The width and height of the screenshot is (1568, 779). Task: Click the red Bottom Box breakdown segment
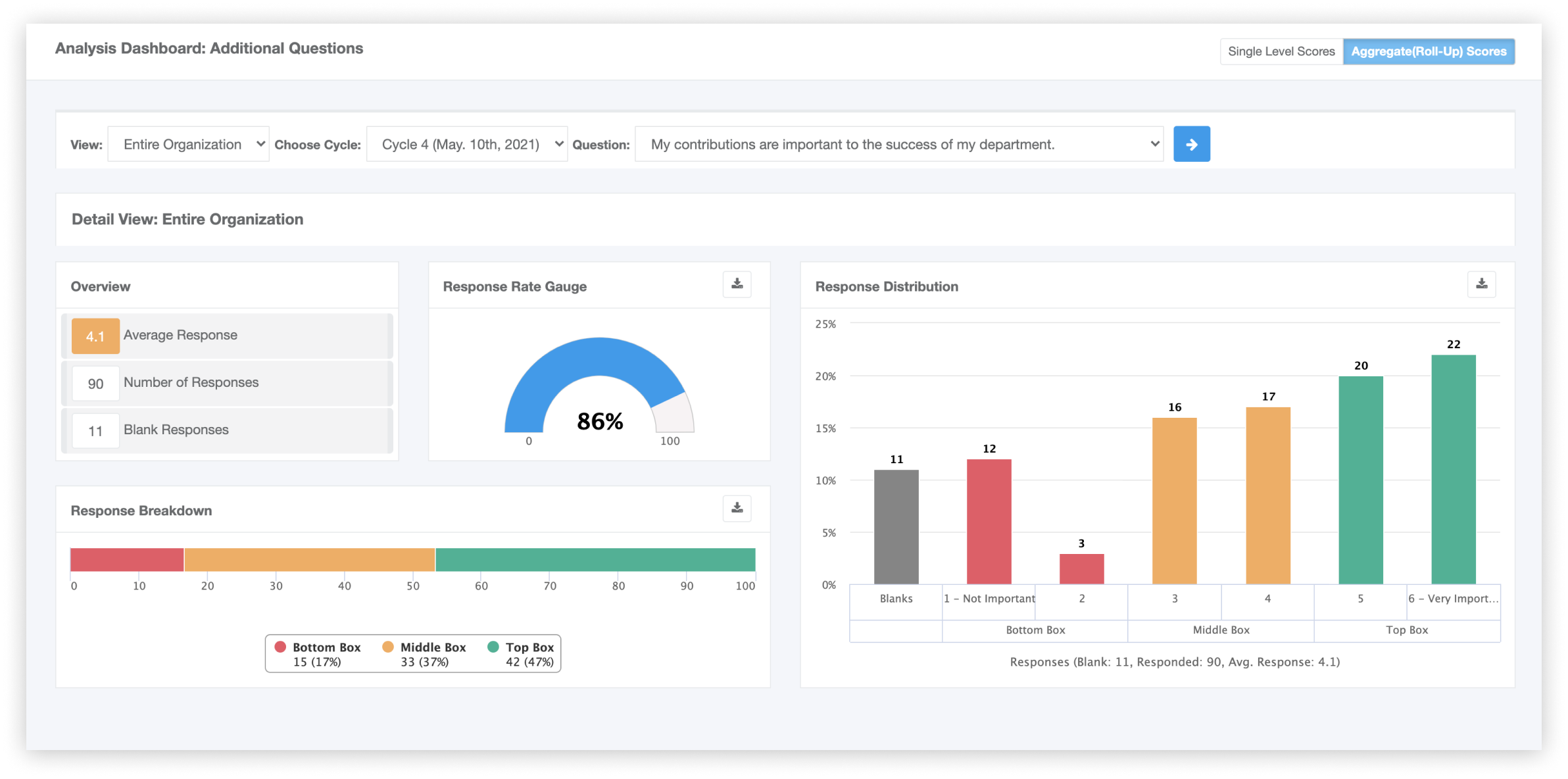[127, 559]
